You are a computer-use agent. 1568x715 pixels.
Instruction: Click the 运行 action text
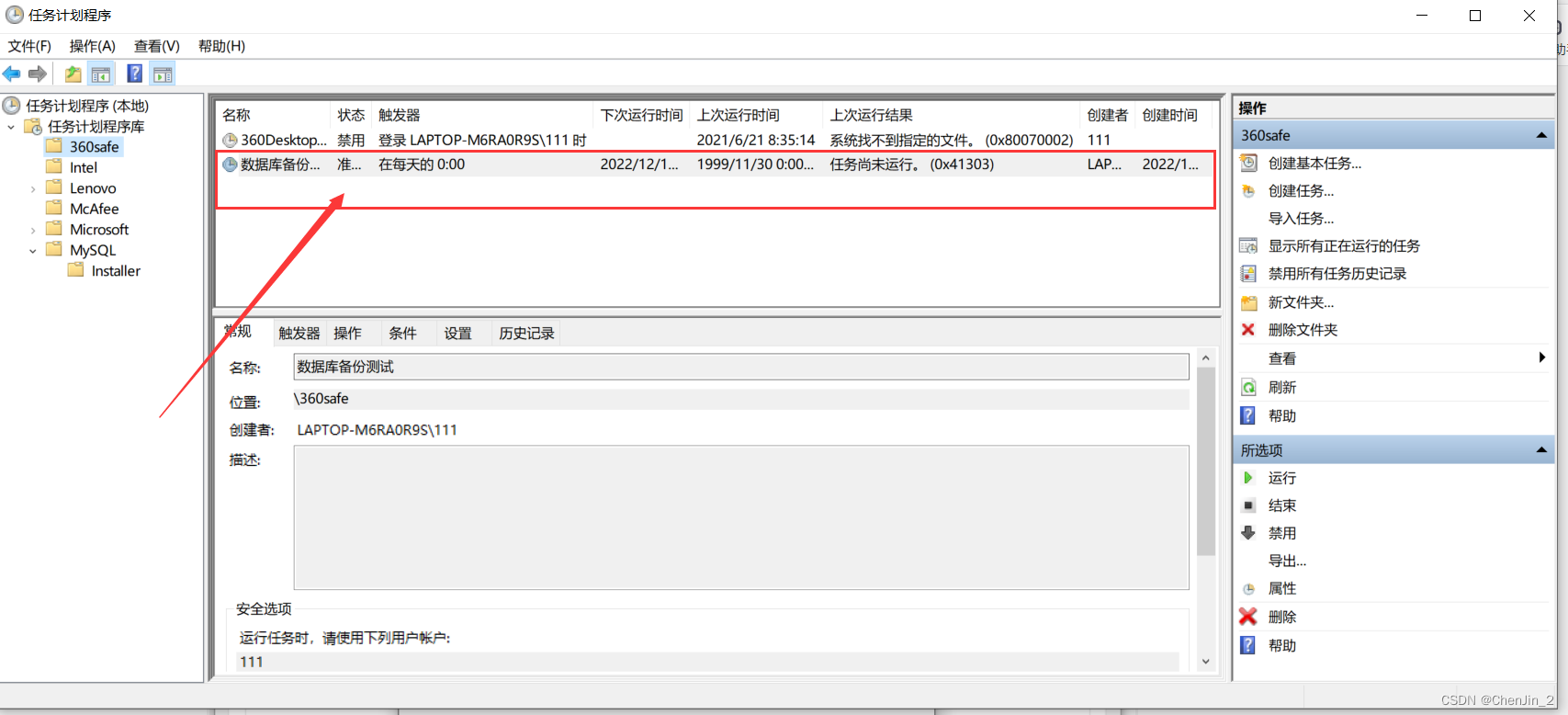1282,478
